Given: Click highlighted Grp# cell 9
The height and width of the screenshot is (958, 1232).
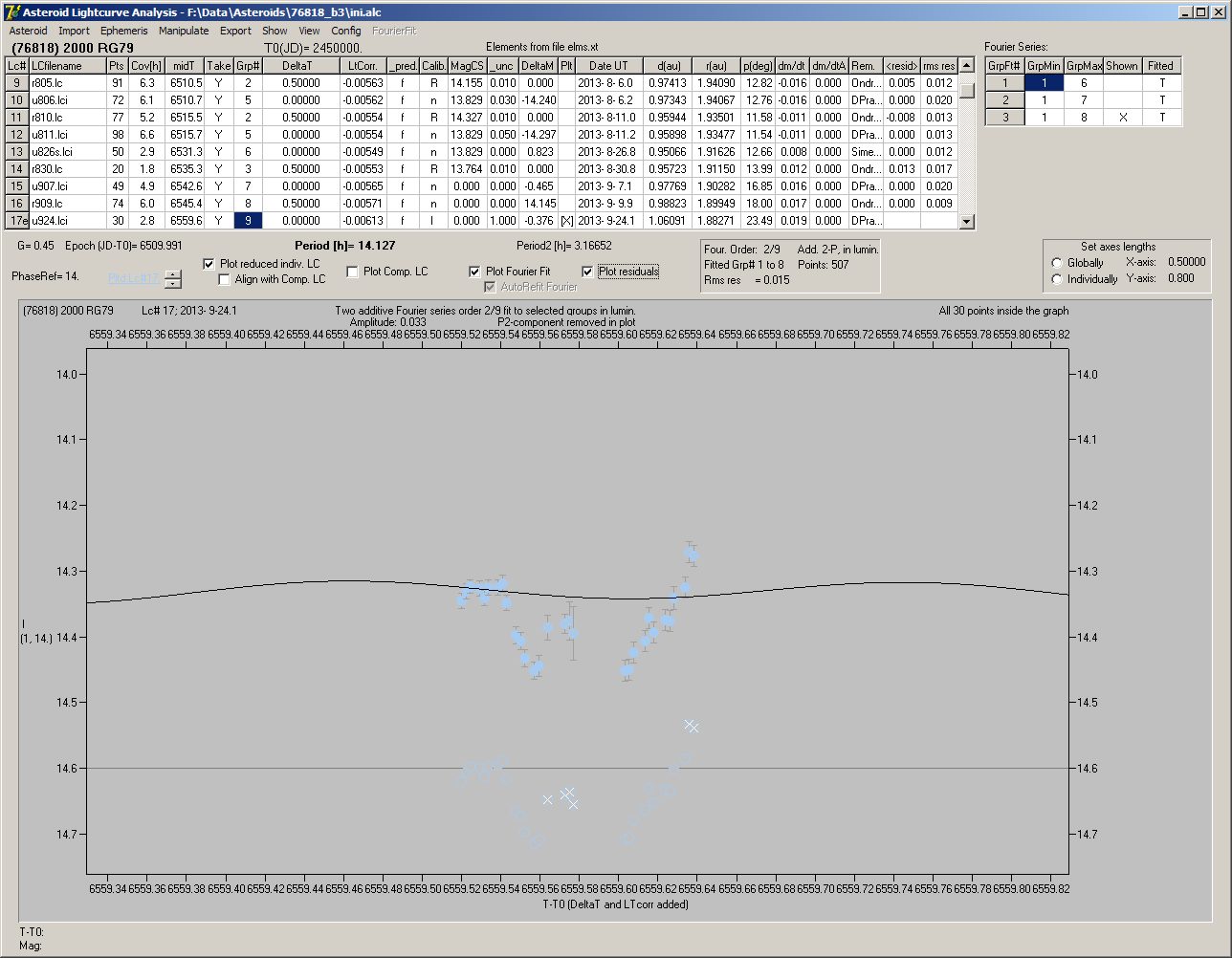Looking at the screenshot, I should (248, 221).
